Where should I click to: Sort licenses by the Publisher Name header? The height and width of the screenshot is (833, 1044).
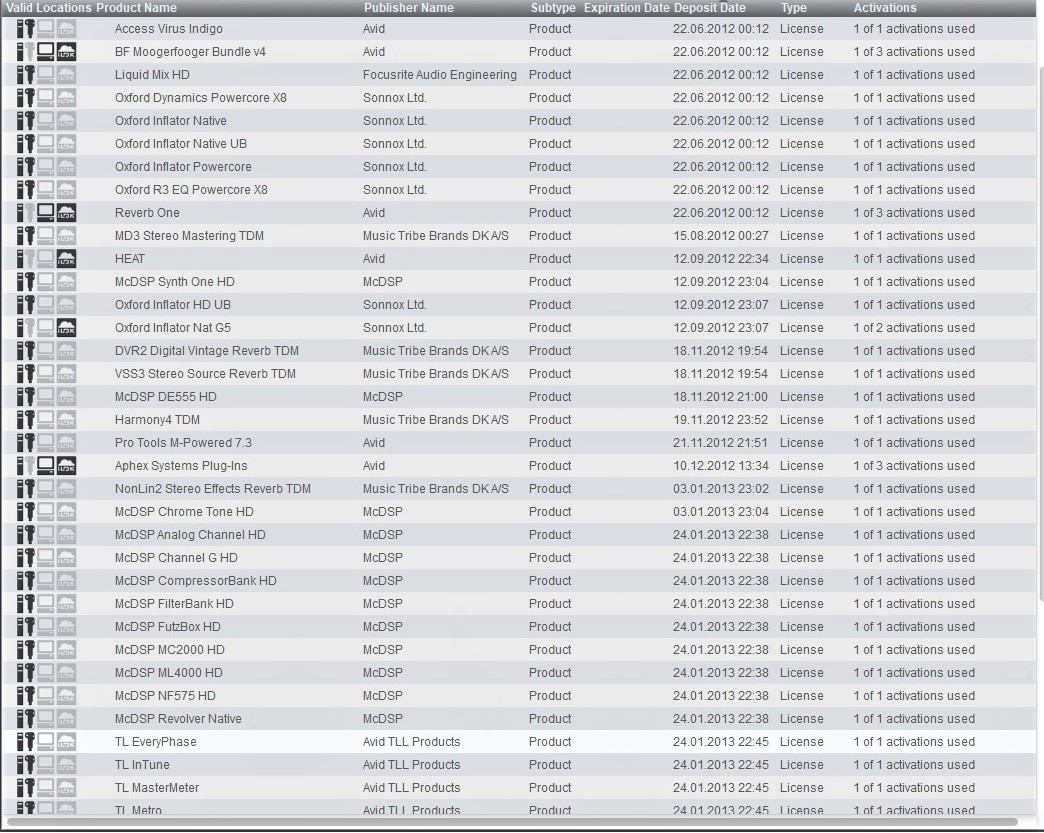(409, 8)
